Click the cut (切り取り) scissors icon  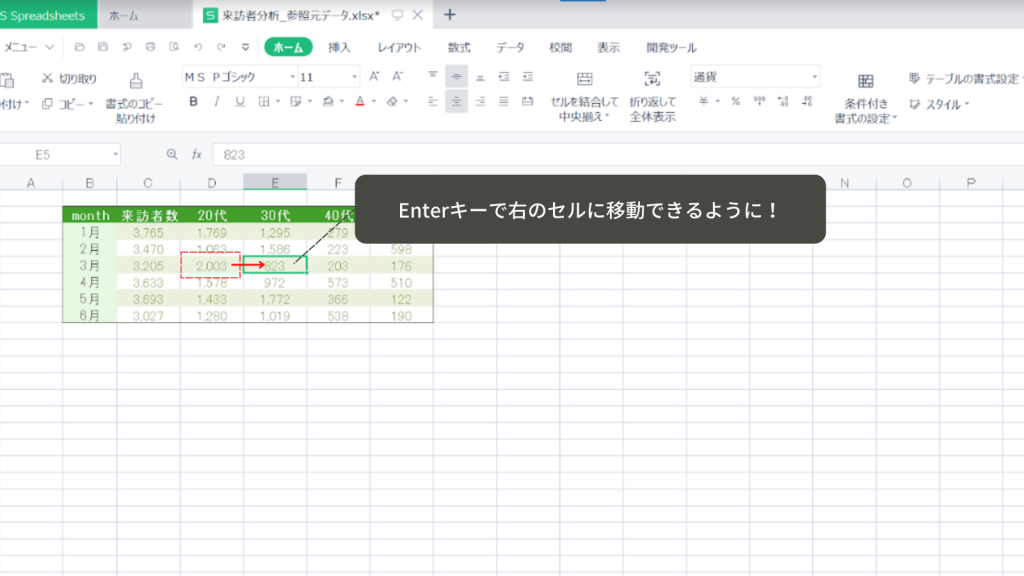pos(47,78)
